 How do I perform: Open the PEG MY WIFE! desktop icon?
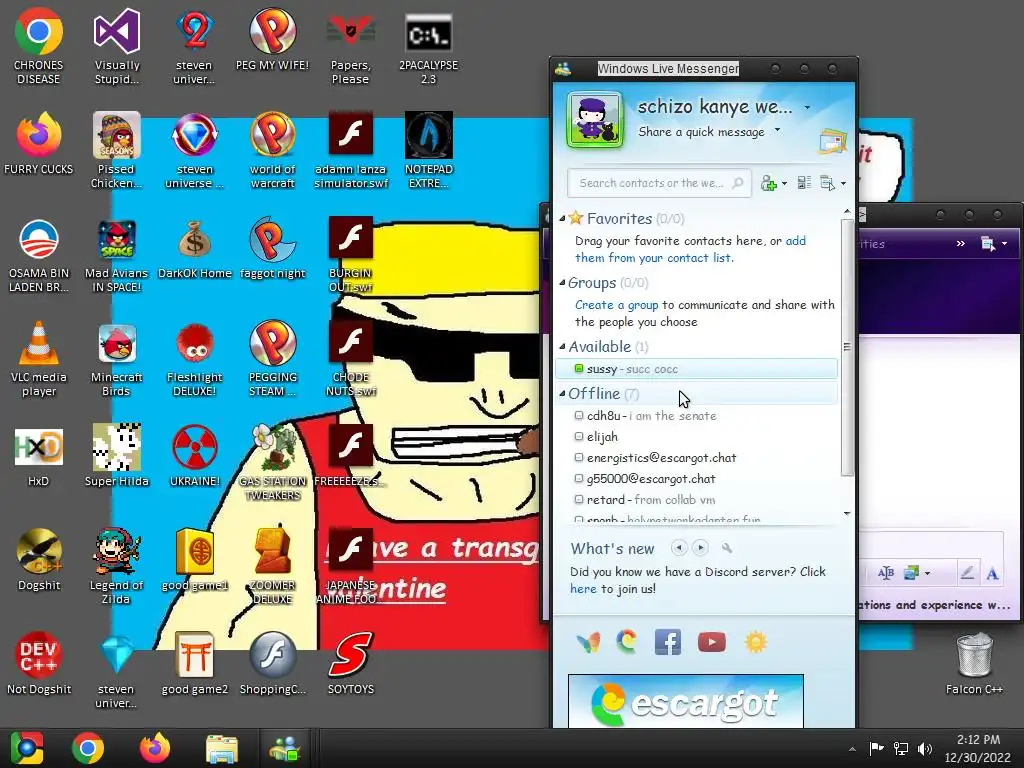tap(272, 39)
